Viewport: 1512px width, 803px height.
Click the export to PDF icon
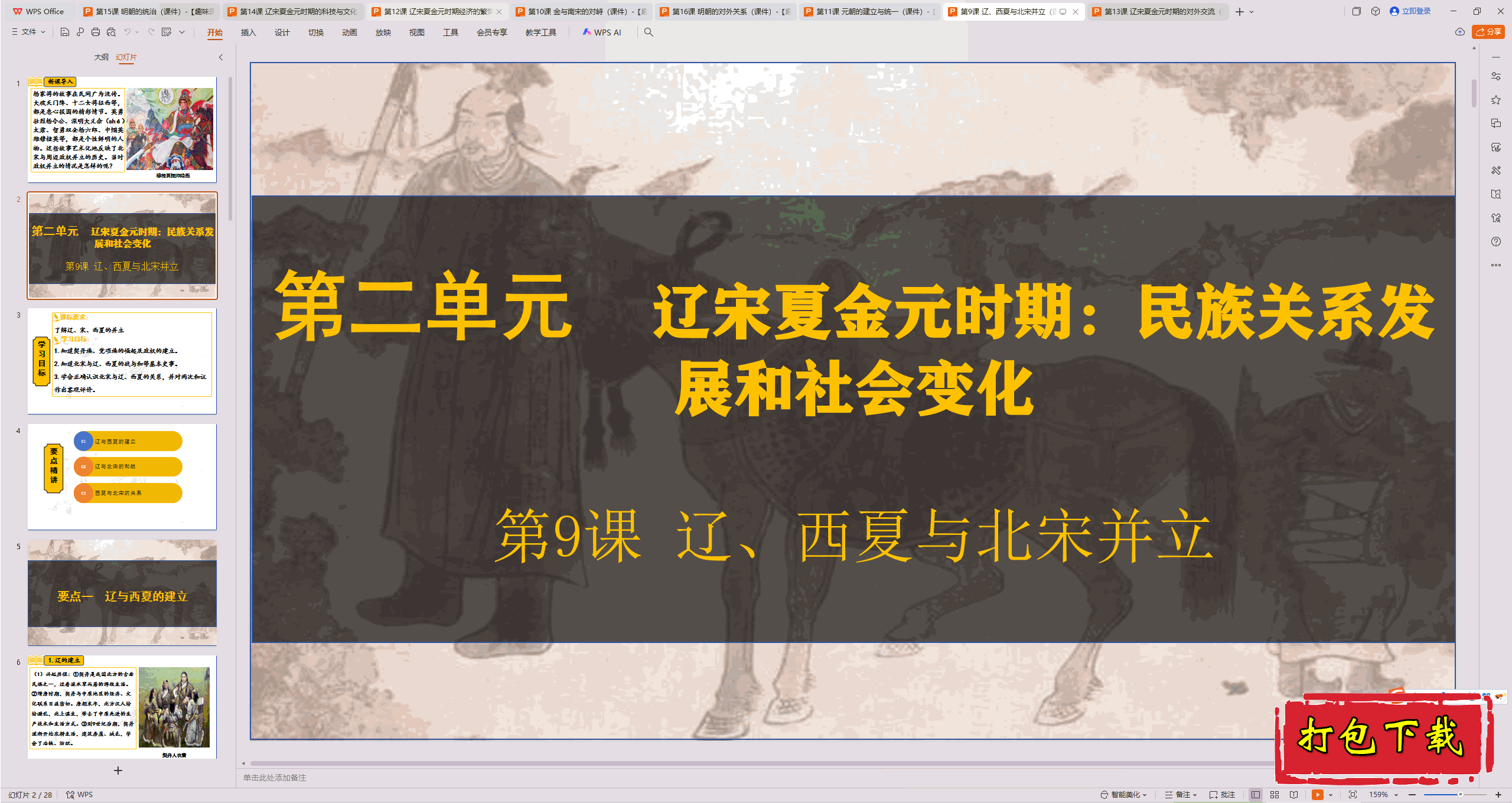point(80,32)
